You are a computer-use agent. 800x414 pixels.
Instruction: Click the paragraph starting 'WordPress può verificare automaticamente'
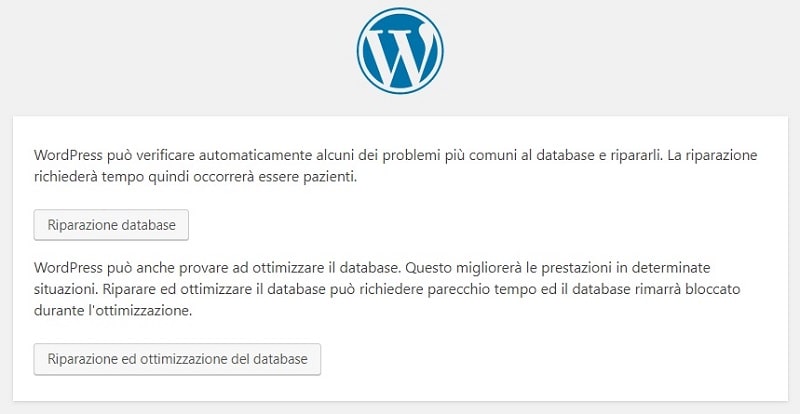point(395,166)
